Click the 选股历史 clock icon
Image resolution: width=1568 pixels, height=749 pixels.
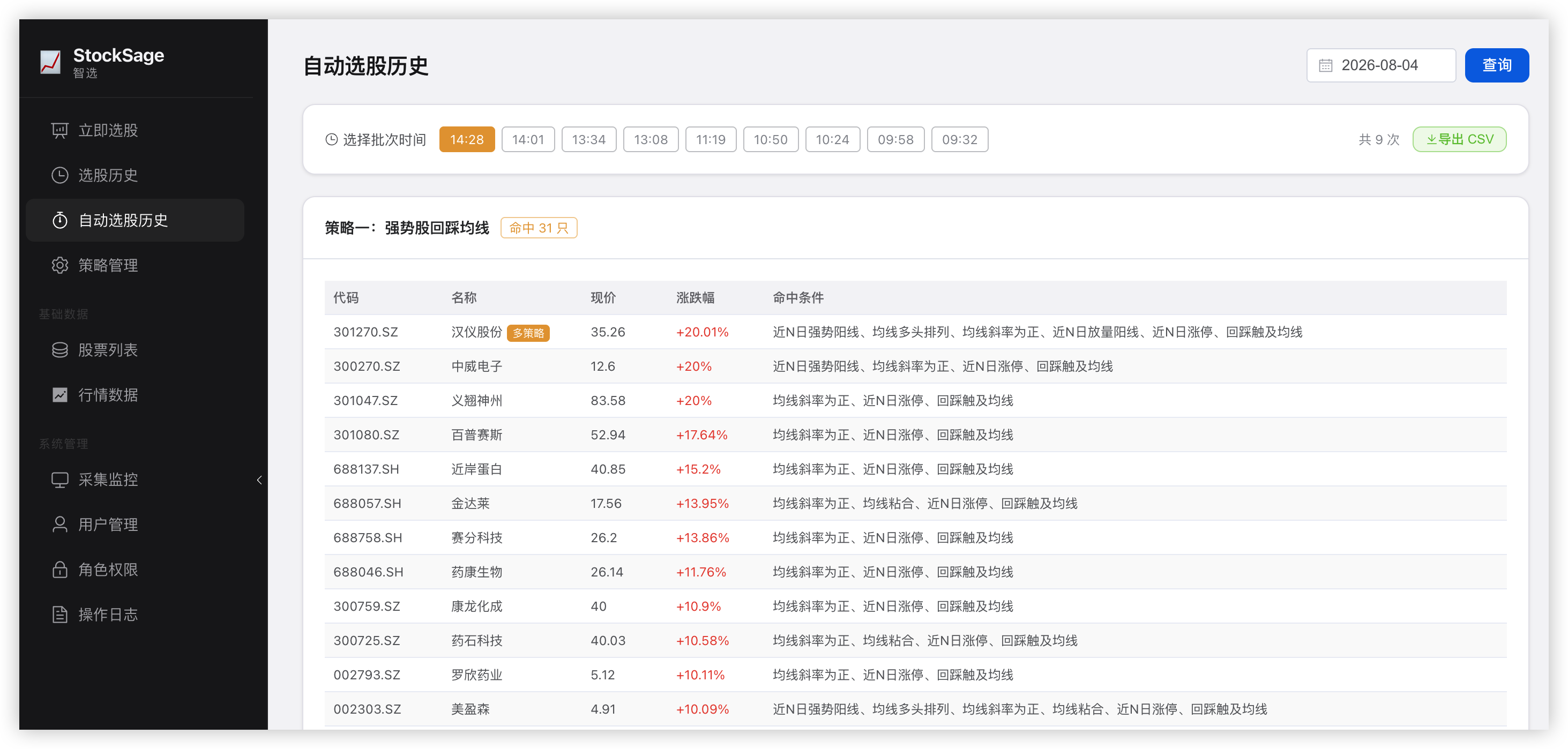[59, 175]
